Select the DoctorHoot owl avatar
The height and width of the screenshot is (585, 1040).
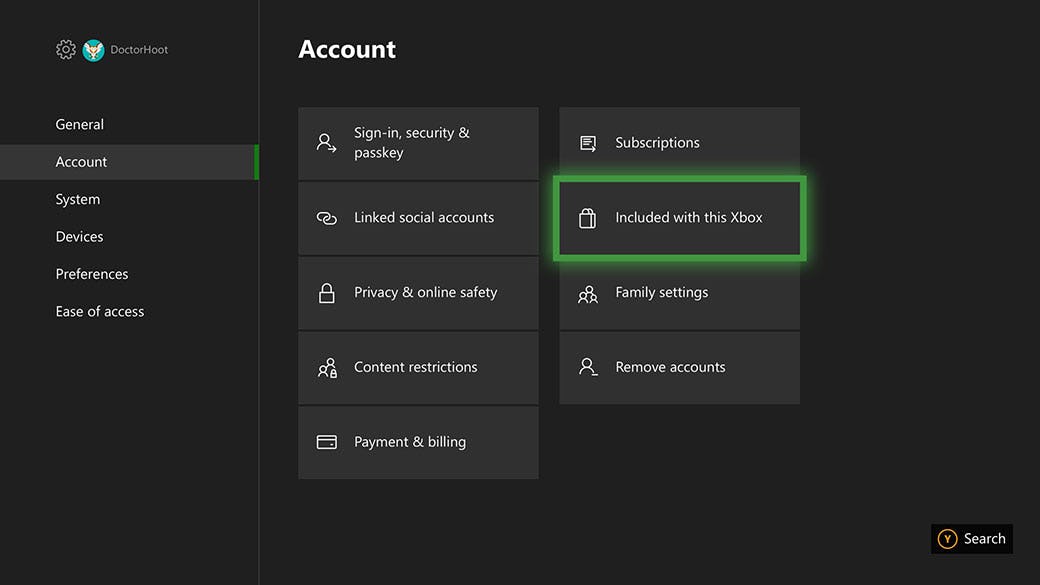[93, 50]
